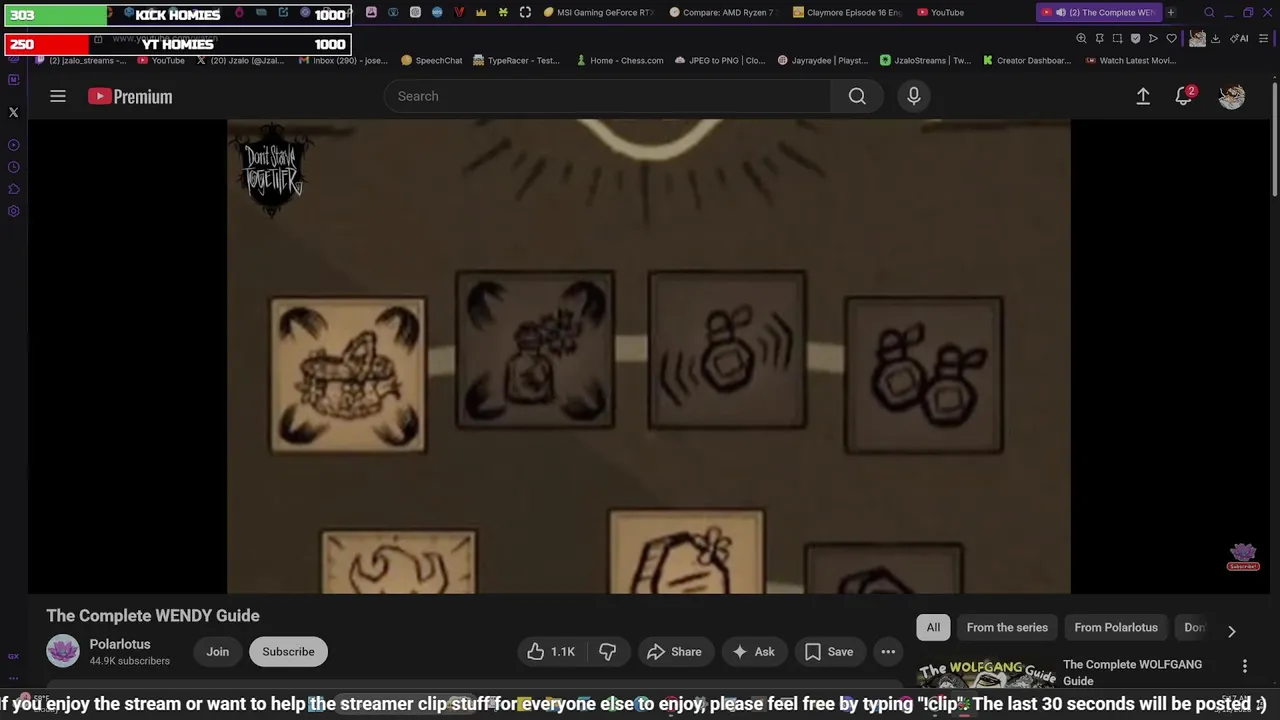Viewport: 1280px width, 720px height.
Task: Open the YouTube notifications bell
Action: pos(1184,96)
